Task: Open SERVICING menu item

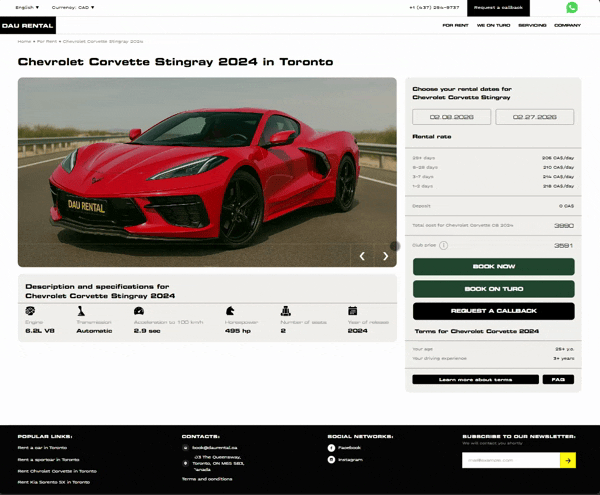Action: pos(532,25)
